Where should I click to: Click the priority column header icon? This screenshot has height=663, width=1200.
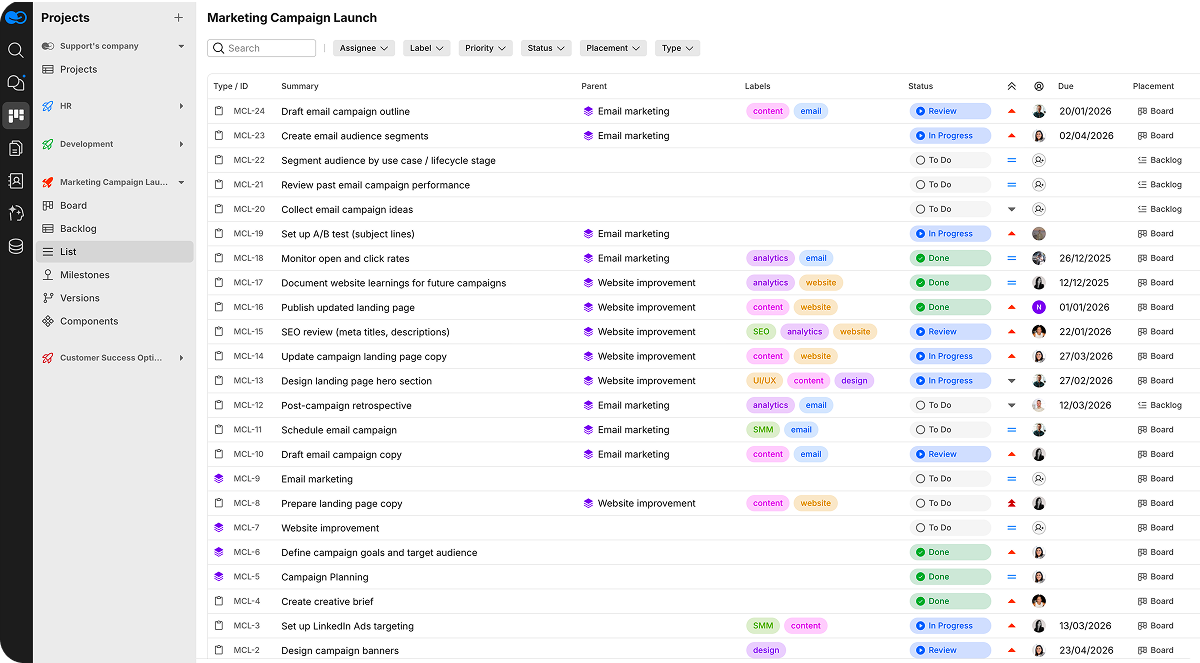(1011, 86)
